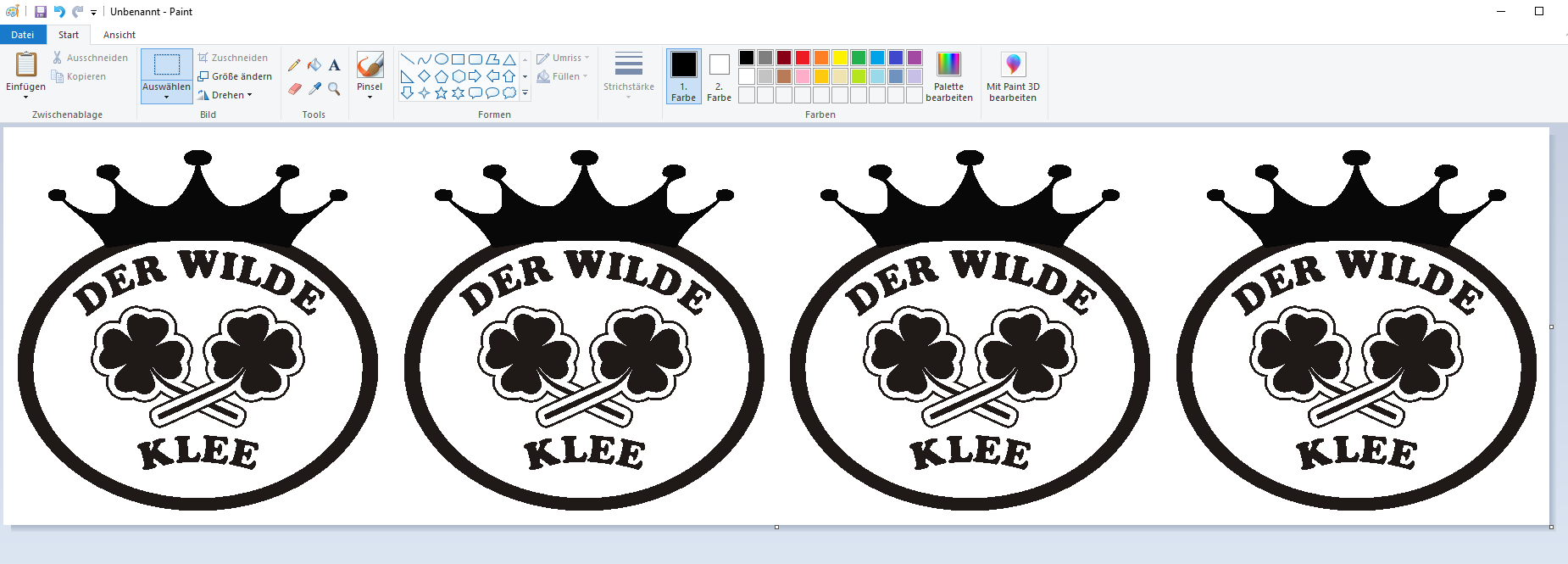1568x564 pixels.
Task: Select the Pencil tool
Action: [294, 65]
